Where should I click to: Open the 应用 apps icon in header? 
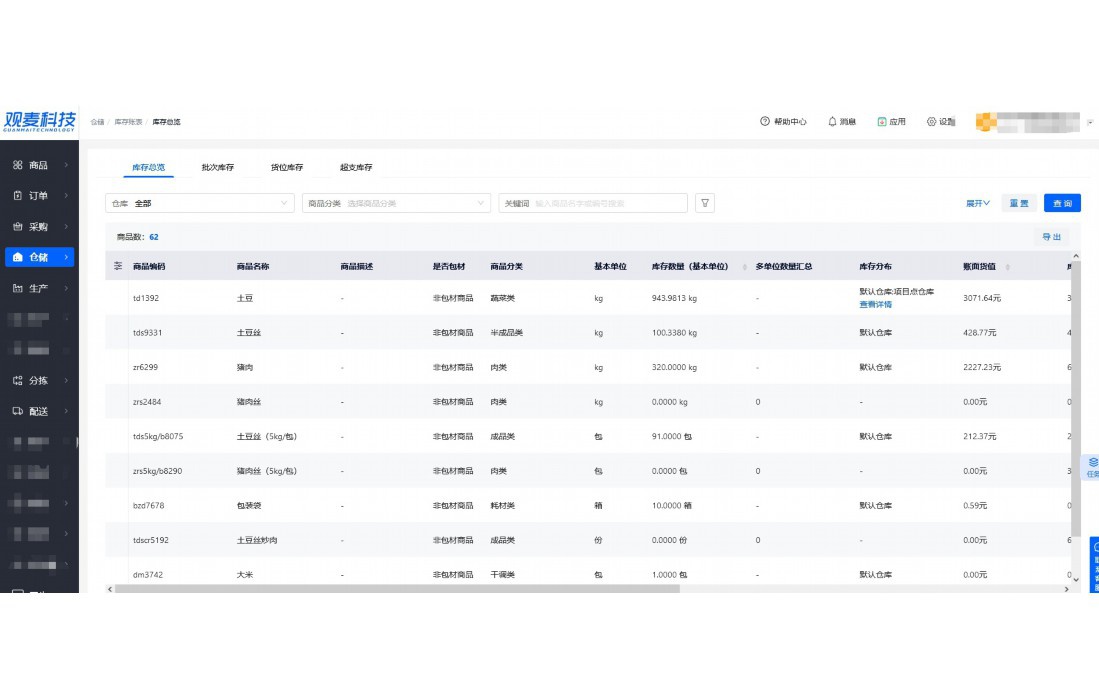click(882, 122)
